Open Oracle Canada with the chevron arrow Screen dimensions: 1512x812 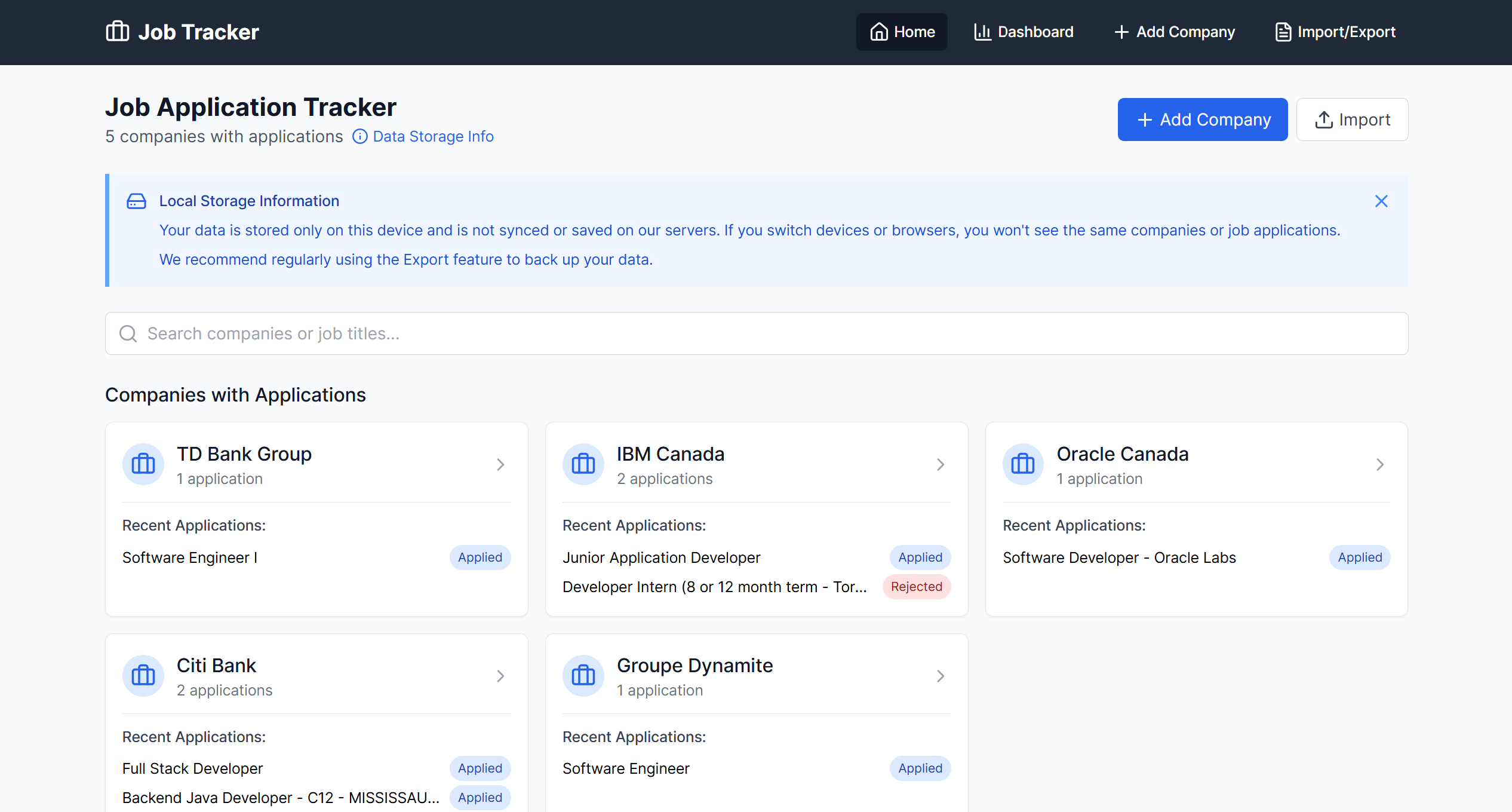tap(1380, 464)
